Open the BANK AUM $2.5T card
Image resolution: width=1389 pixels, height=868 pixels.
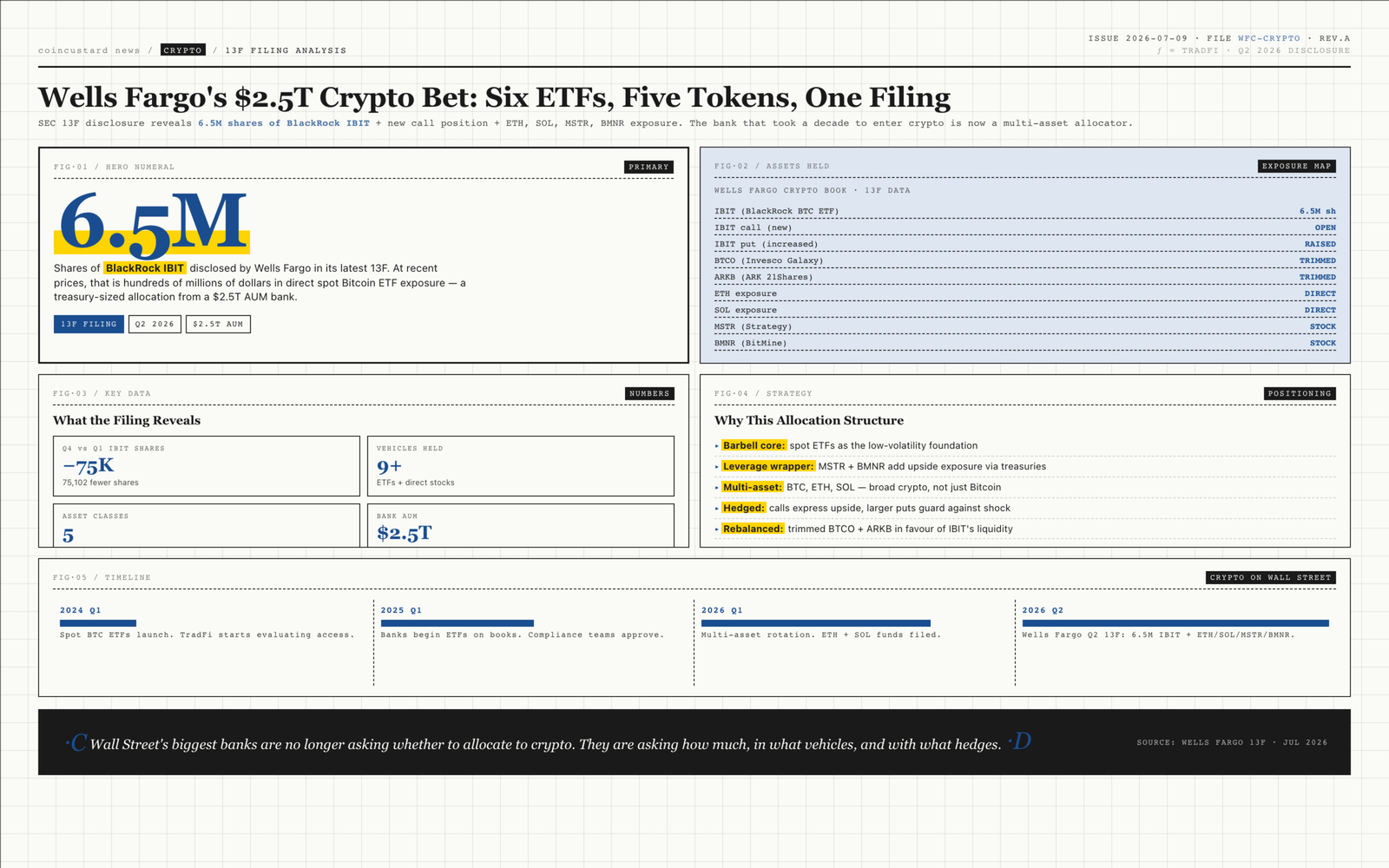(521, 525)
